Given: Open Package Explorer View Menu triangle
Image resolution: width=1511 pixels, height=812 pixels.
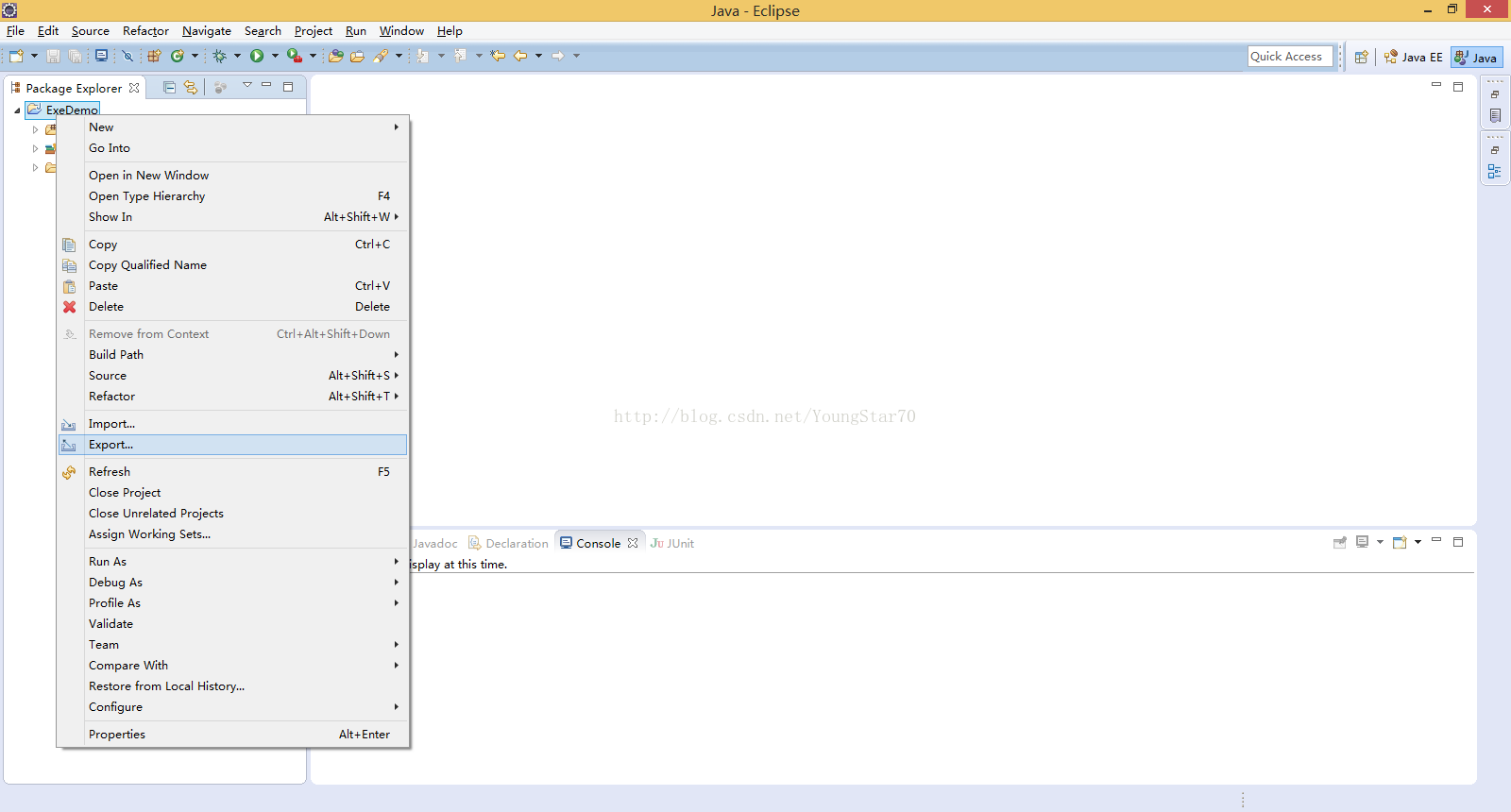Looking at the screenshot, I should pos(247,85).
